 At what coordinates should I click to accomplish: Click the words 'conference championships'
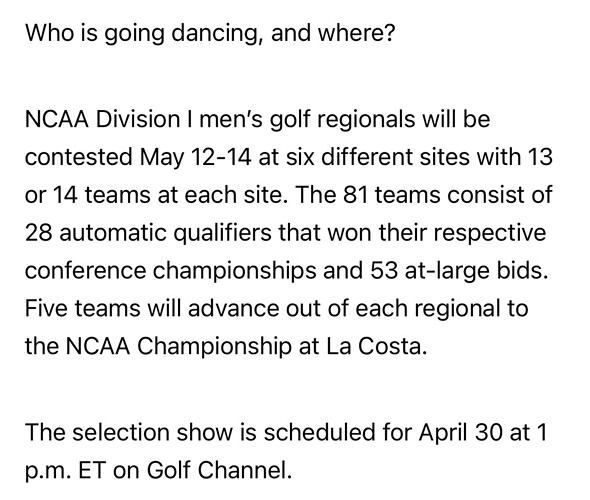(170, 272)
